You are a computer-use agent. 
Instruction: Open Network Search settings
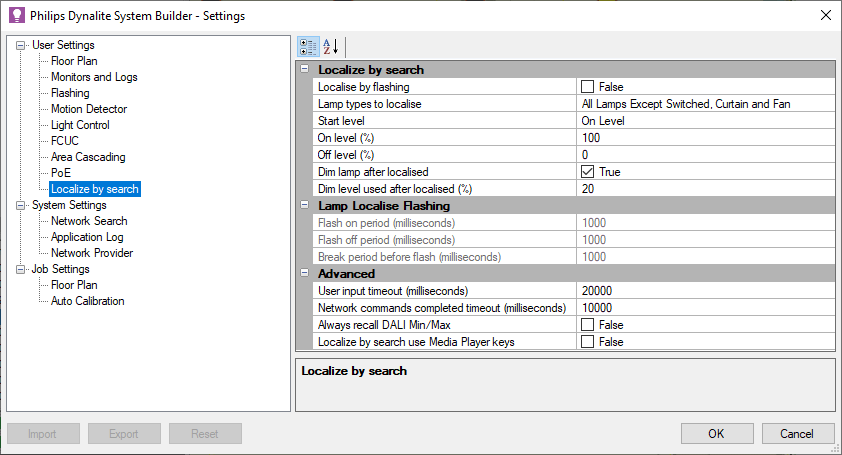point(89,221)
